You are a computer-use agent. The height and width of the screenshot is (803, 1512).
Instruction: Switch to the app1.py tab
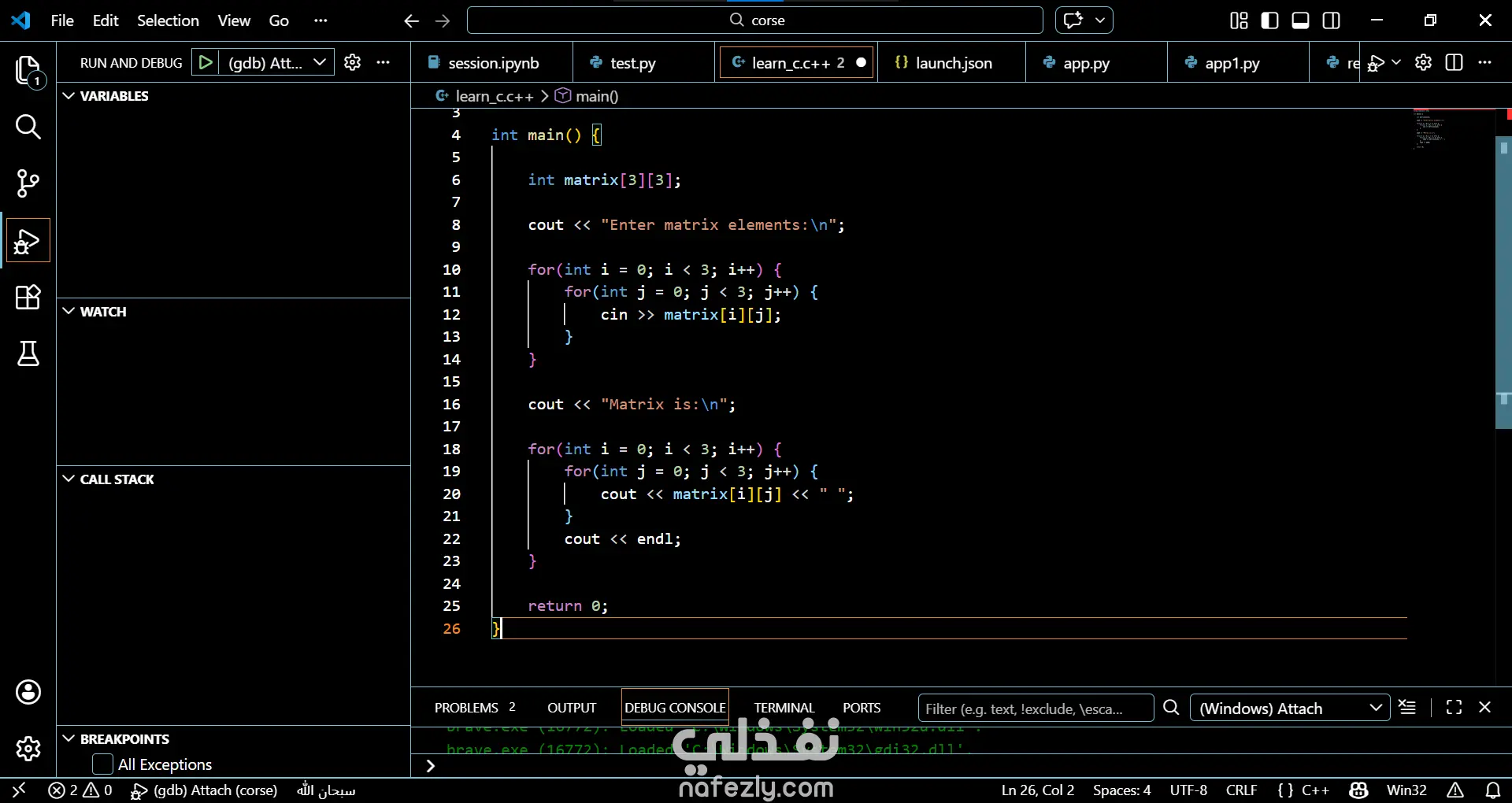pyautogui.click(x=1239, y=63)
